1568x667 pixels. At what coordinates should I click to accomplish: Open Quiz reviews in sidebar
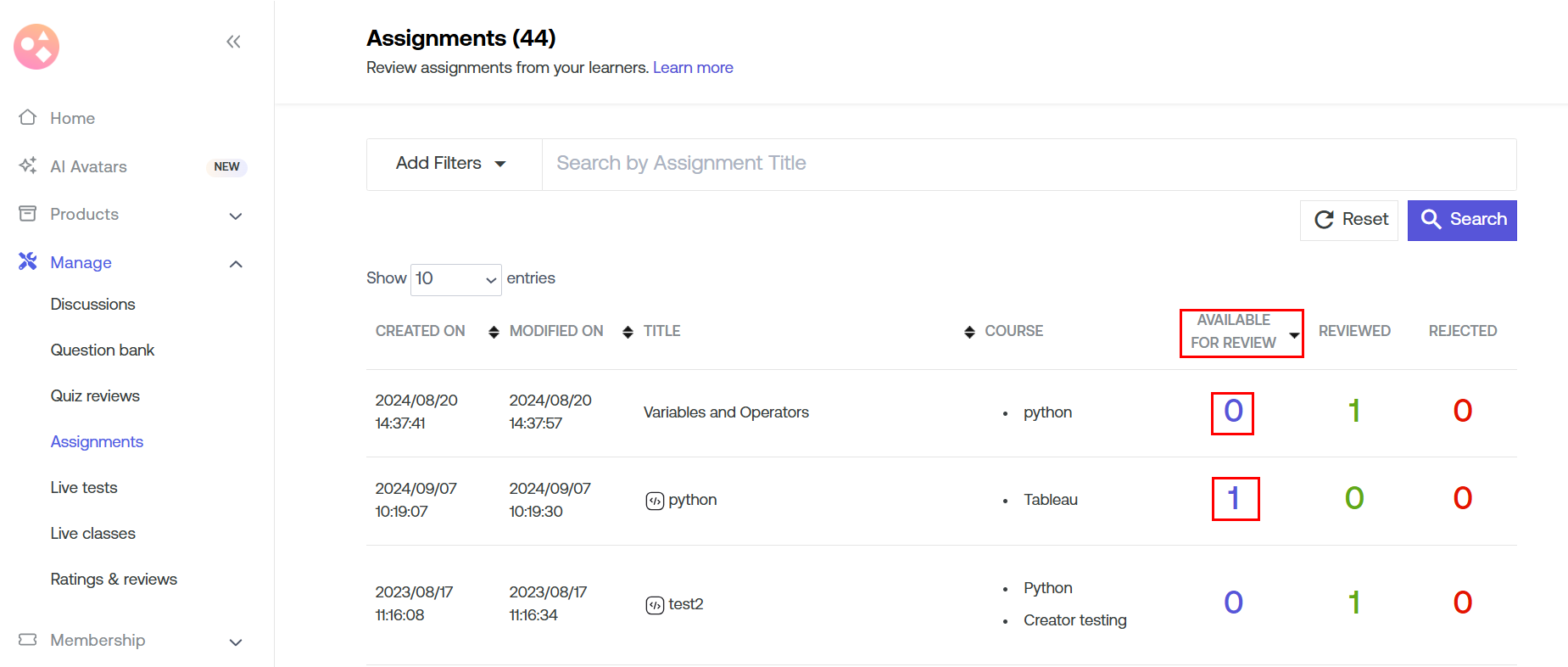point(95,395)
